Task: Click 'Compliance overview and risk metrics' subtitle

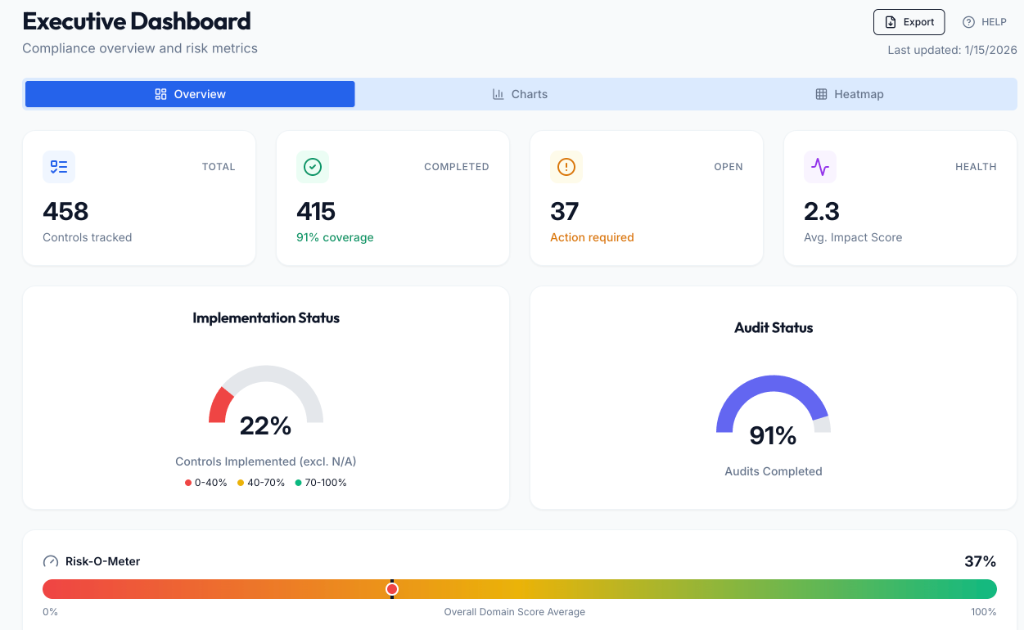Action: [140, 48]
